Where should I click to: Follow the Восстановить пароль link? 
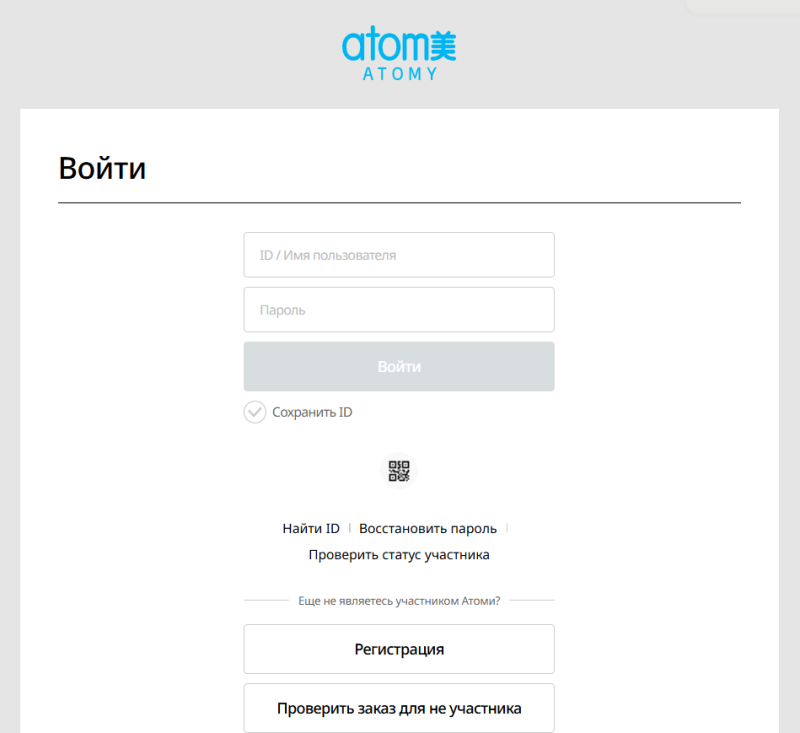pyautogui.click(x=427, y=528)
